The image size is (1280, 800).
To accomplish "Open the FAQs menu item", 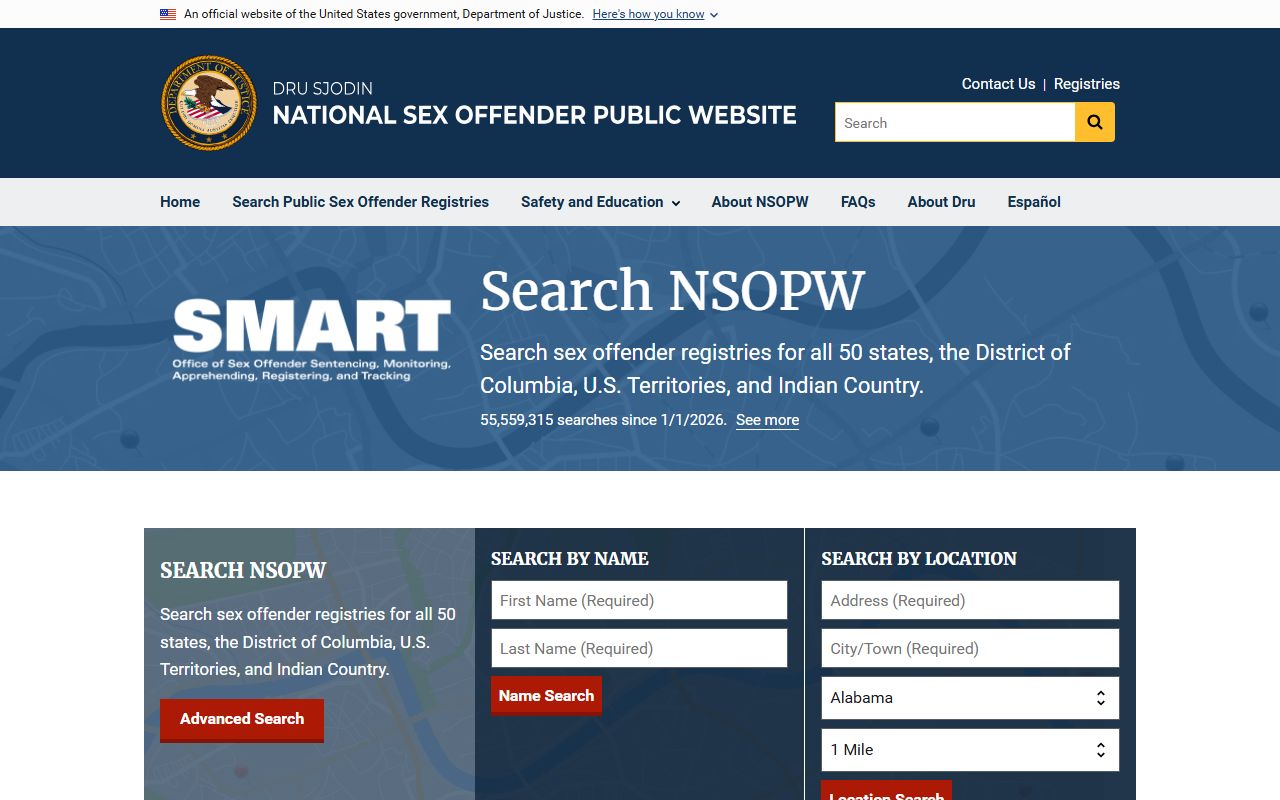I will [858, 202].
